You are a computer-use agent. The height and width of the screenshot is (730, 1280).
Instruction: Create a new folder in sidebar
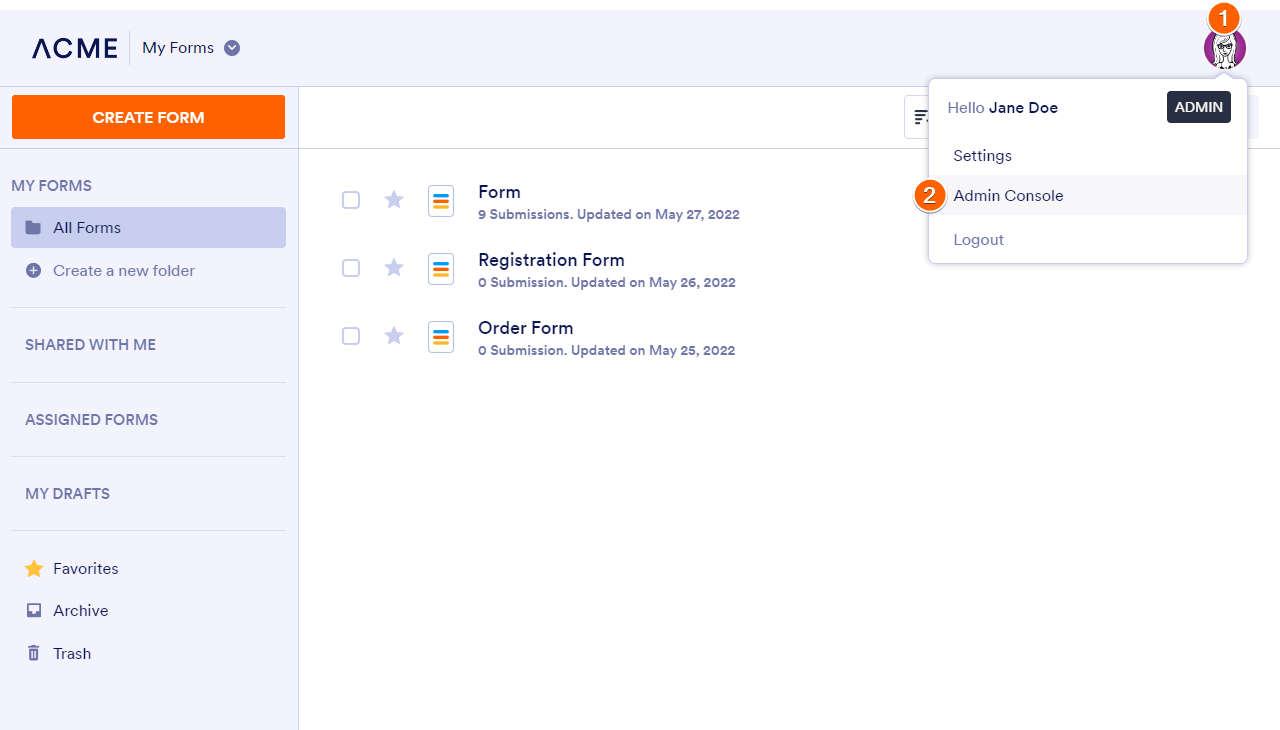point(123,271)
